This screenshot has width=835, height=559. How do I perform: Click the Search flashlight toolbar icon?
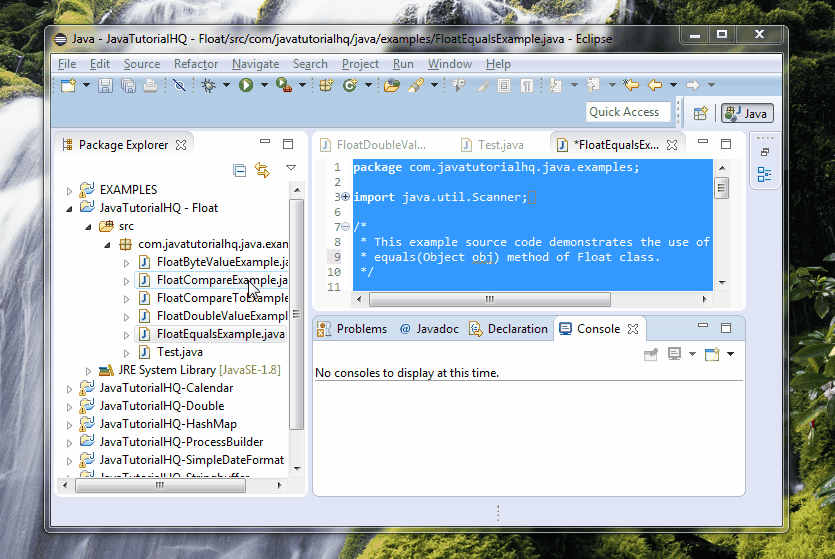click(416, 85)
